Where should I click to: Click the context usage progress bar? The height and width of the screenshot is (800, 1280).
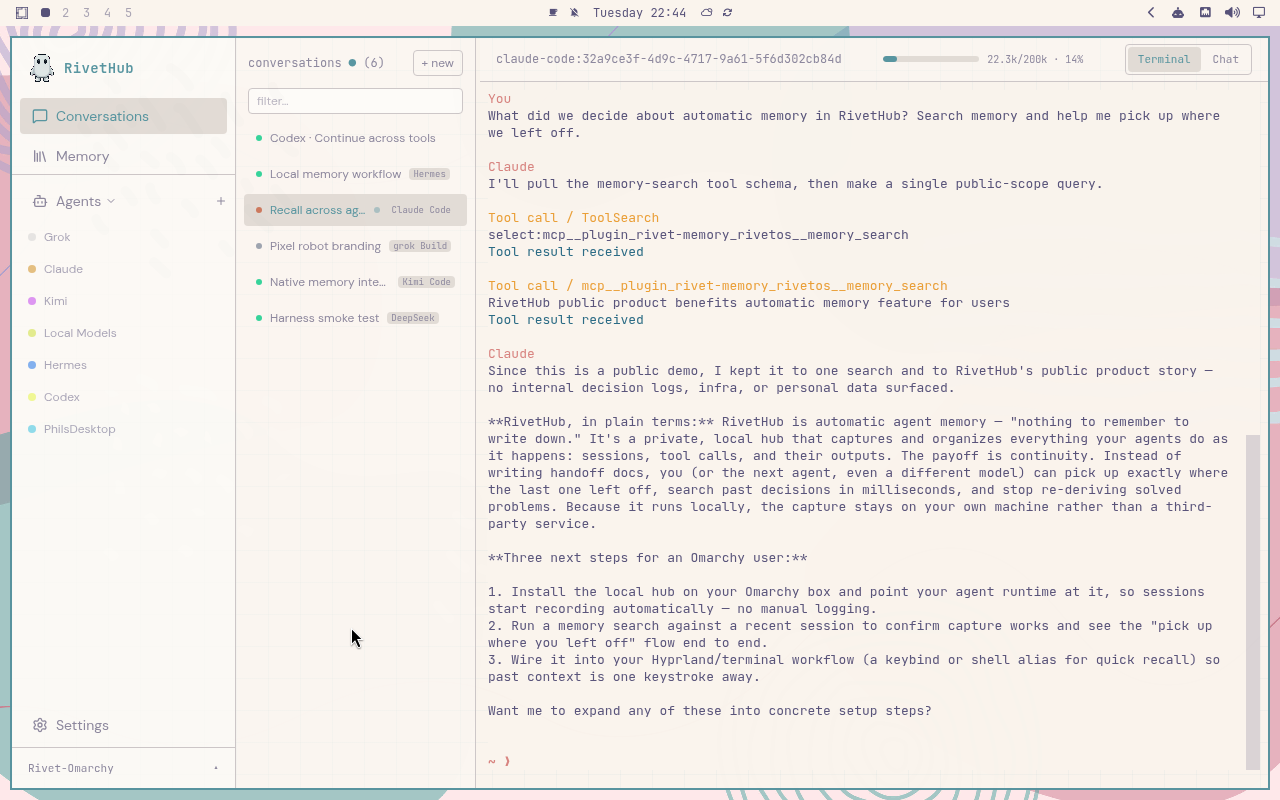point(931,59)
